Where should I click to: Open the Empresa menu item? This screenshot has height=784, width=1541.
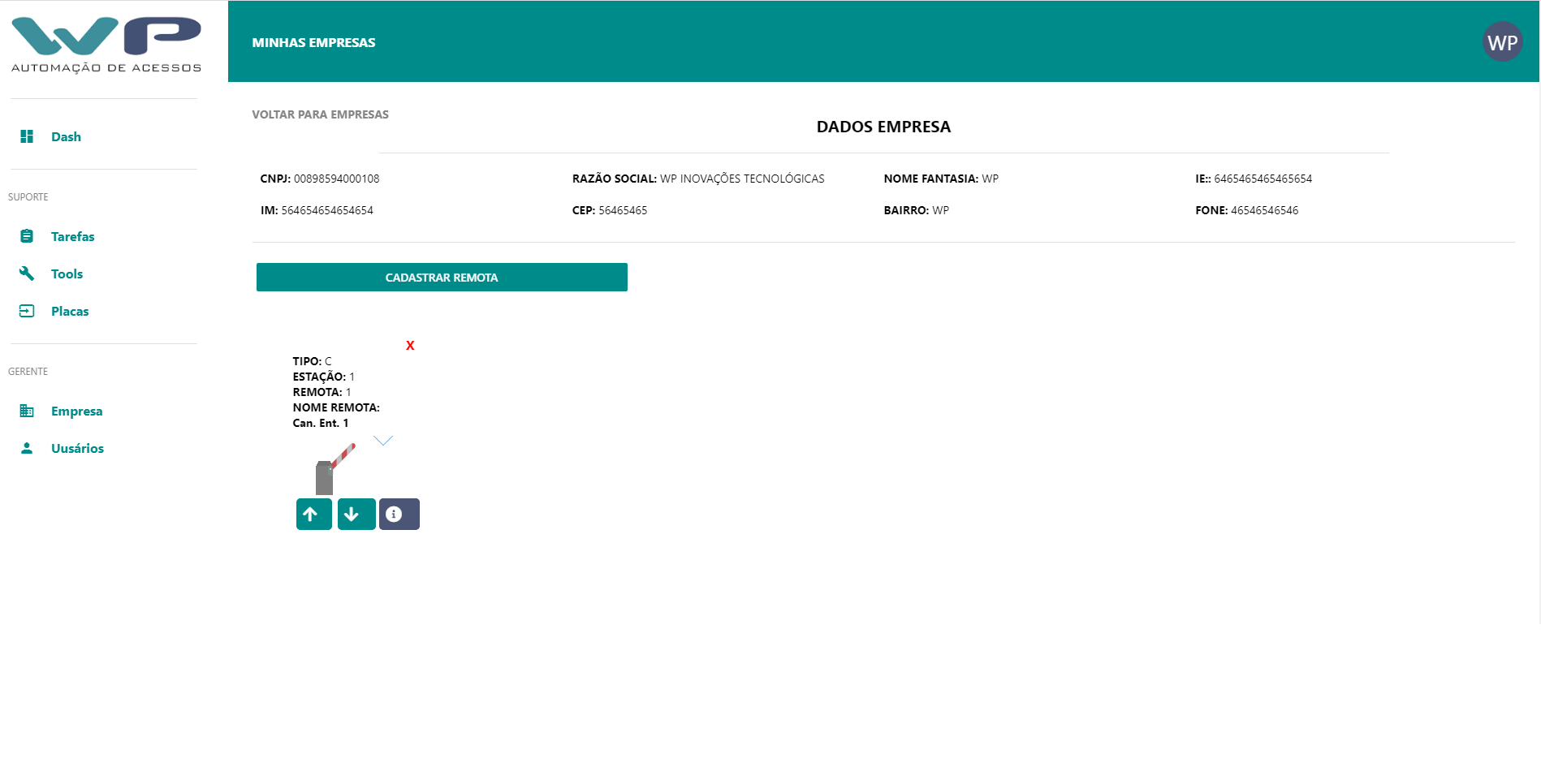(77, 411)
